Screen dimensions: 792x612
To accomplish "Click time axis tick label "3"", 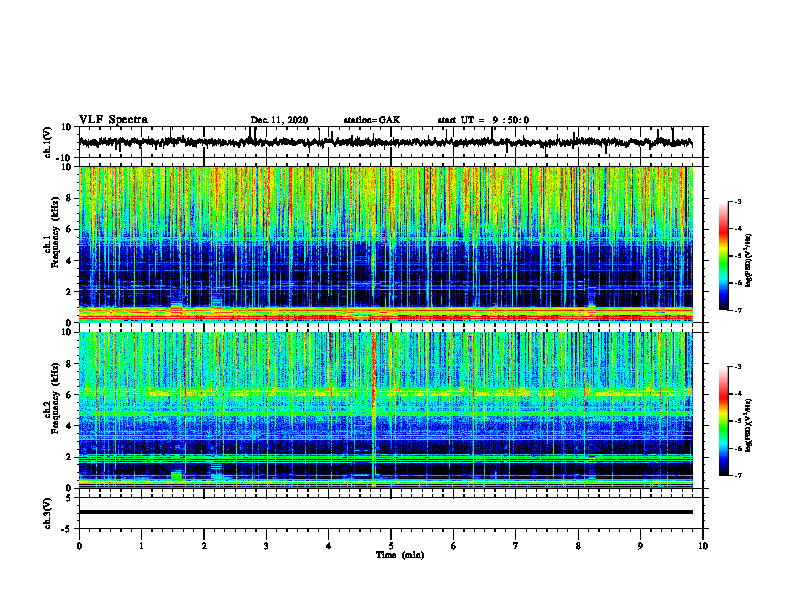I will click(266, 545).
